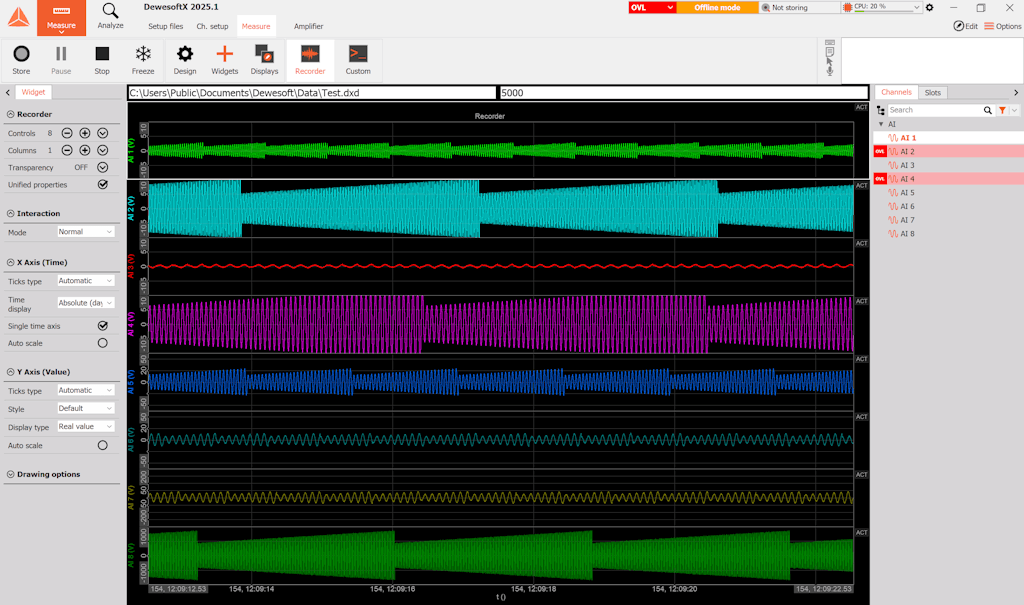Click the 5000 value field
The height and width of the screenshot is (605, 1024).
[x=684, y=93]
